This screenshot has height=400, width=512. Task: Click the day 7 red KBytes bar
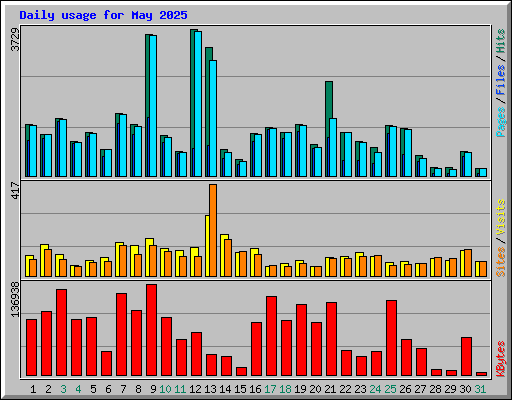click(121, 335)
